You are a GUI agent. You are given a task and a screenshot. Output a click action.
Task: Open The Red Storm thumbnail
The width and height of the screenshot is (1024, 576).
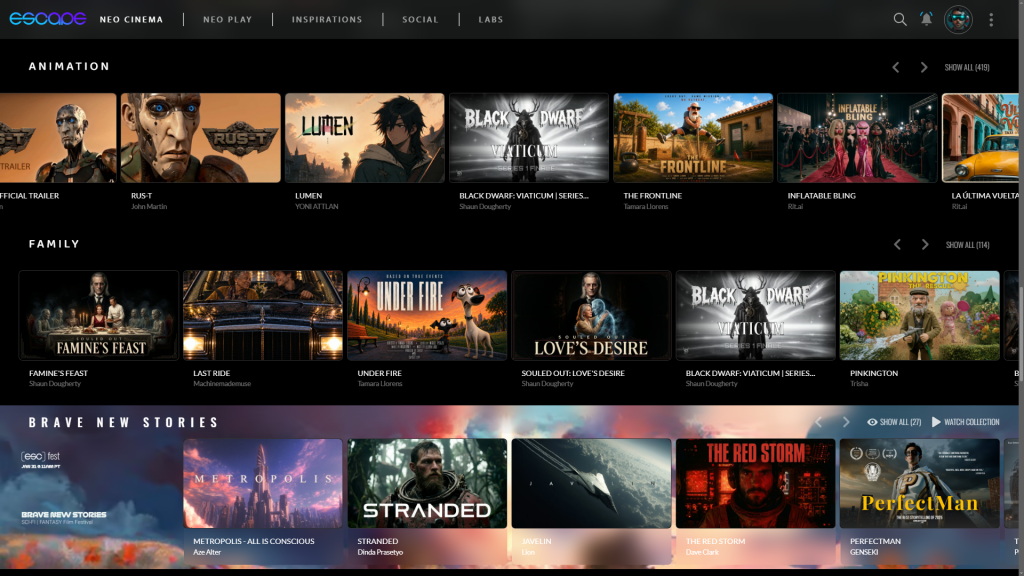[756, 483]
